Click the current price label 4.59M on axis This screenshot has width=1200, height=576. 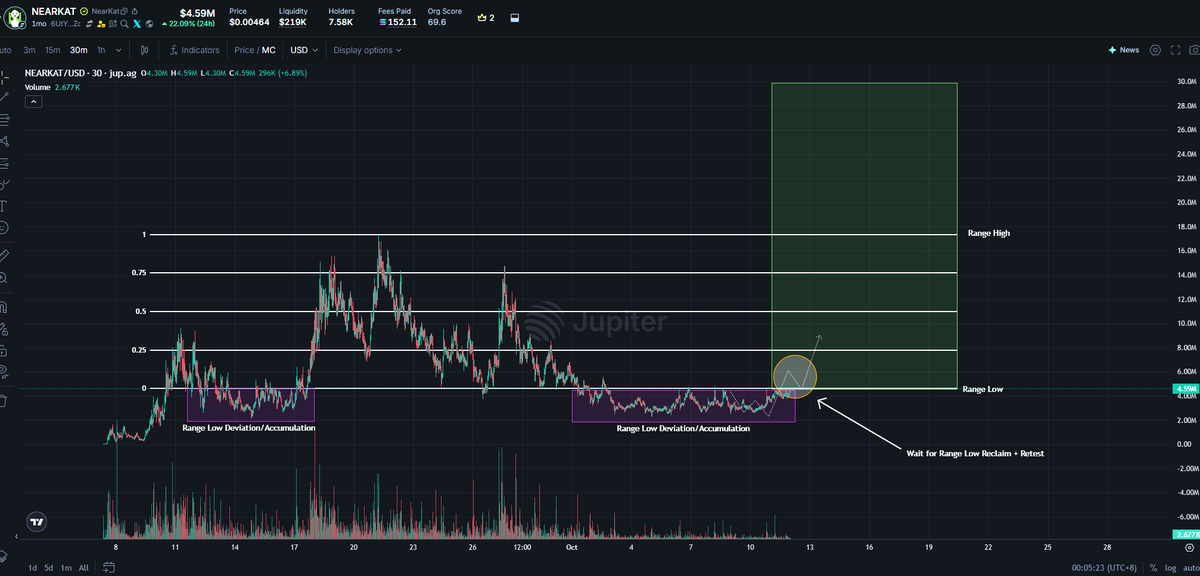(x=1186, y=389)
